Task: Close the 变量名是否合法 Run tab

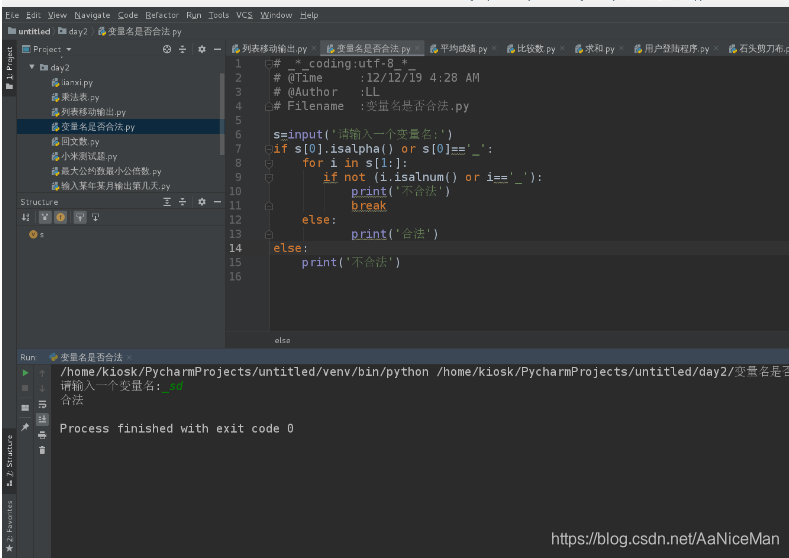Action: tap(129, 357)
